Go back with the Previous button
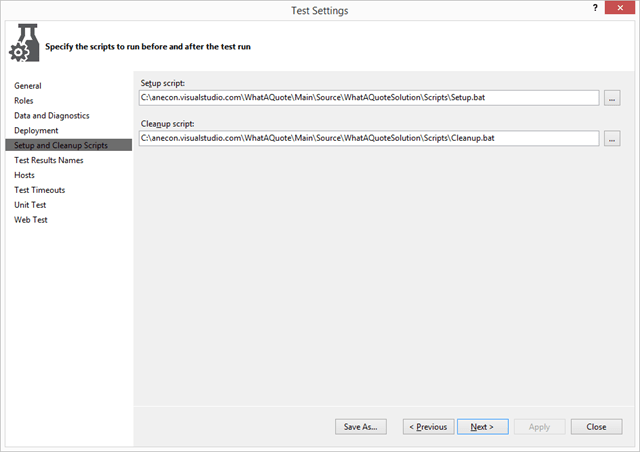Screen dimensions: 640x452 point(426,427)
